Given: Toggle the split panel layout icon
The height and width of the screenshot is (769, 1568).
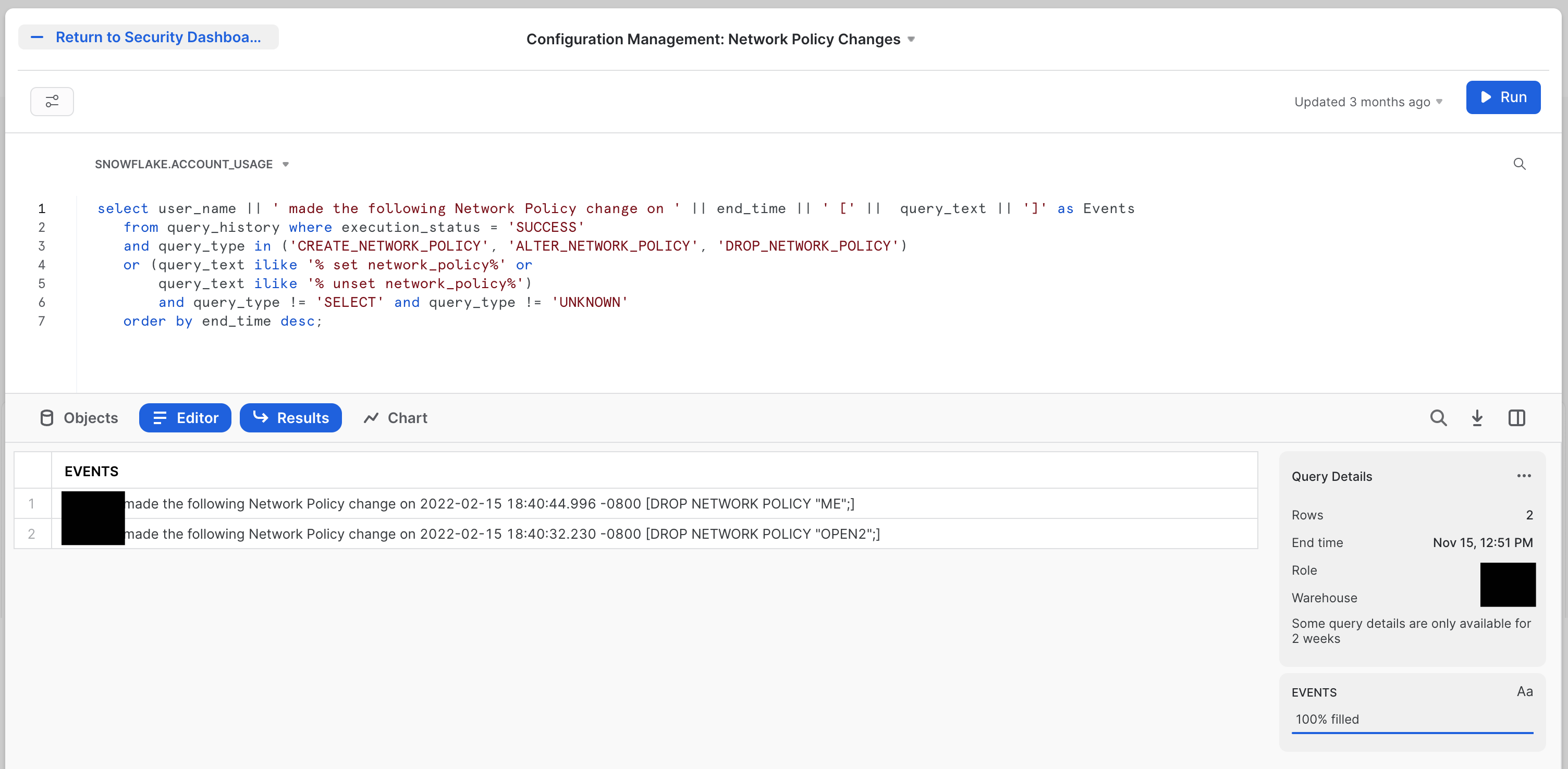Looking at the screenshot, I should coord(1517,418).
